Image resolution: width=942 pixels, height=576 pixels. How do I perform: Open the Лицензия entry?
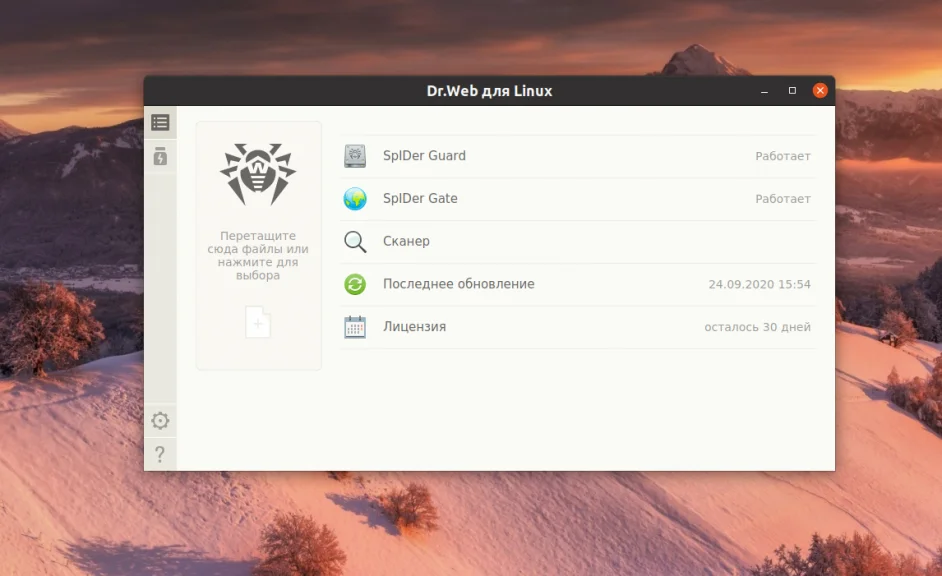pyautogui.click(x=578, y=327)
